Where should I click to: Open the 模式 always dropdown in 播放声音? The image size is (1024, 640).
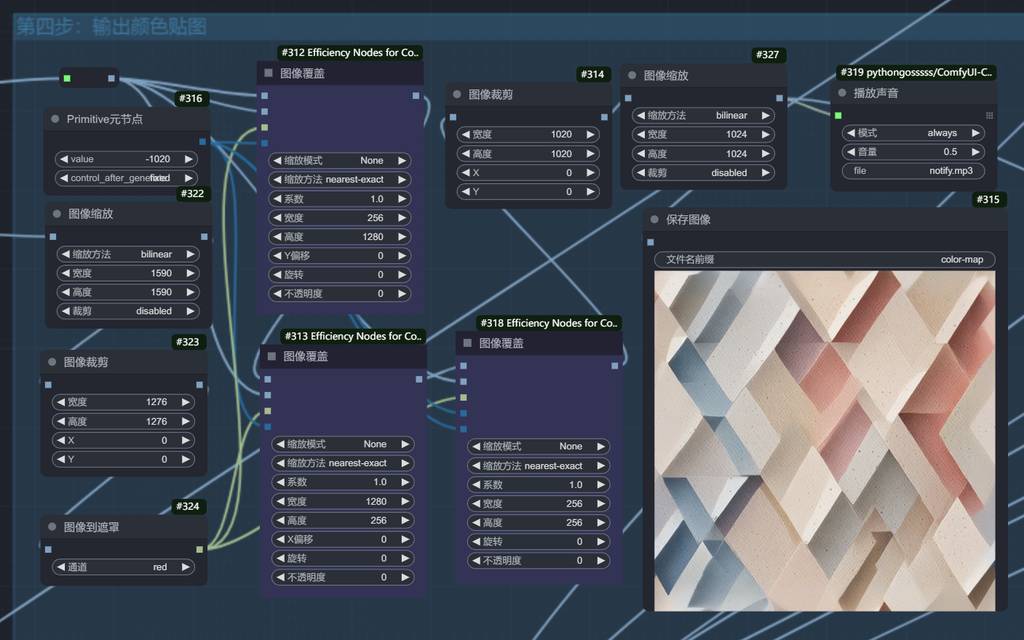point(914,133)
